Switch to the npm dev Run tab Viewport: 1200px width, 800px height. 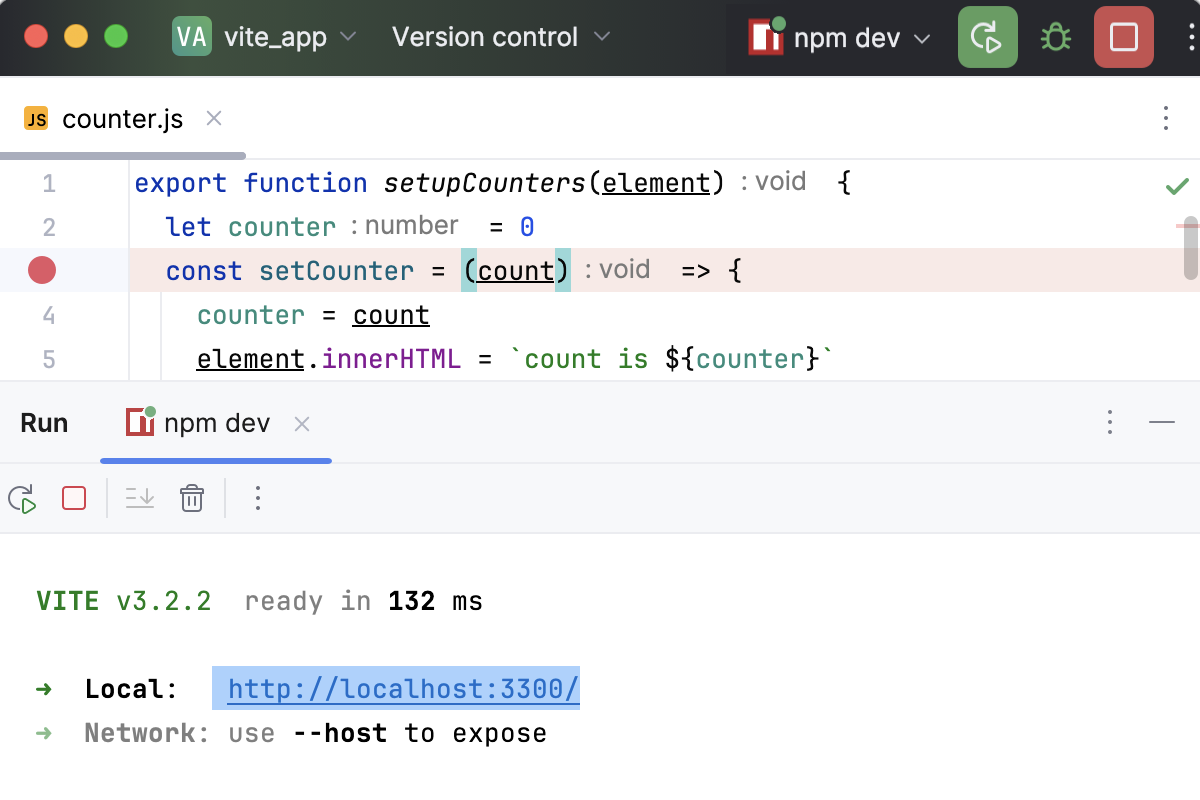pyautogui.click(x=215, y=422)
